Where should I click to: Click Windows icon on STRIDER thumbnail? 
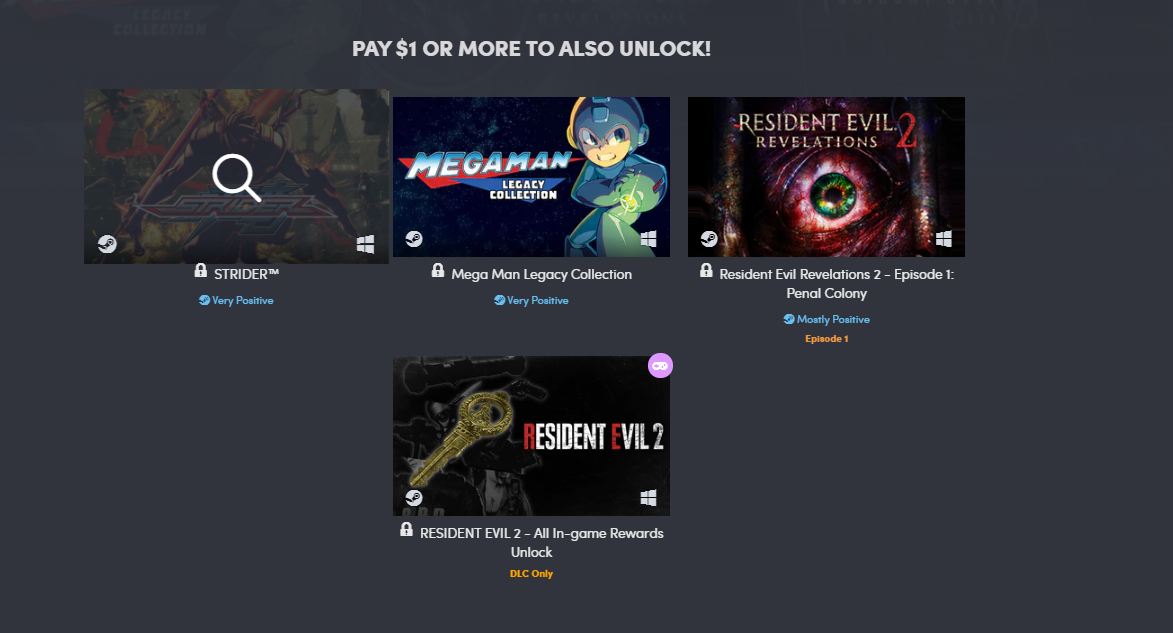pyautogui.click(x=365, y=244)
